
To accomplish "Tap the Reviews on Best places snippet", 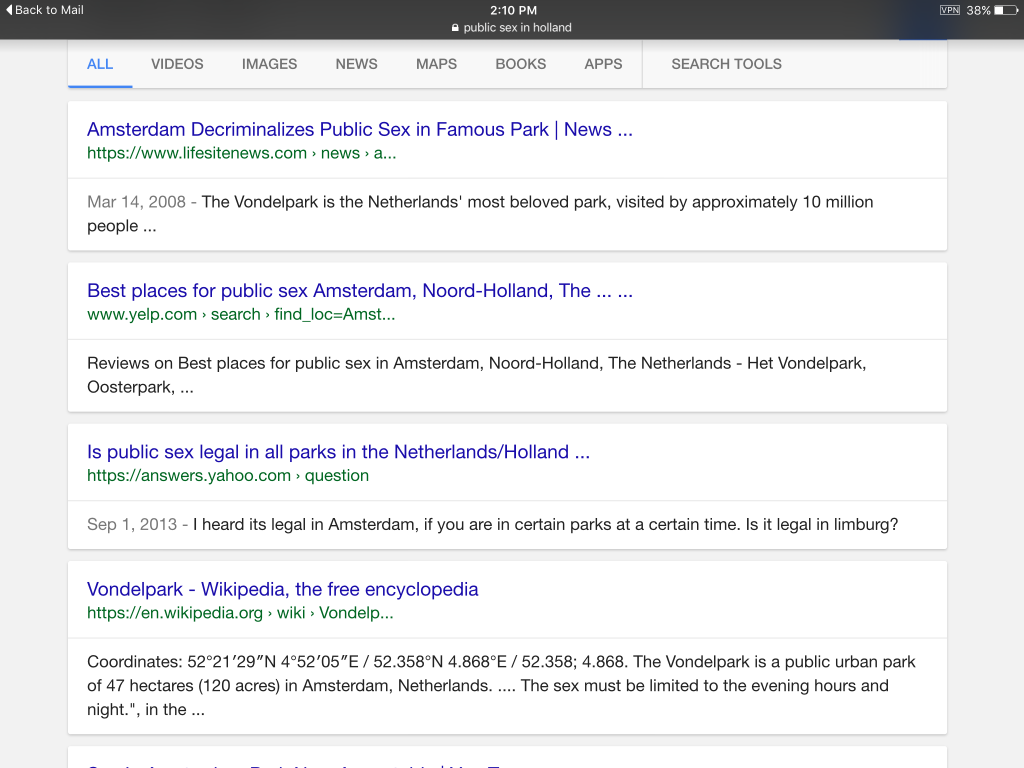I will tap(477, 375).
